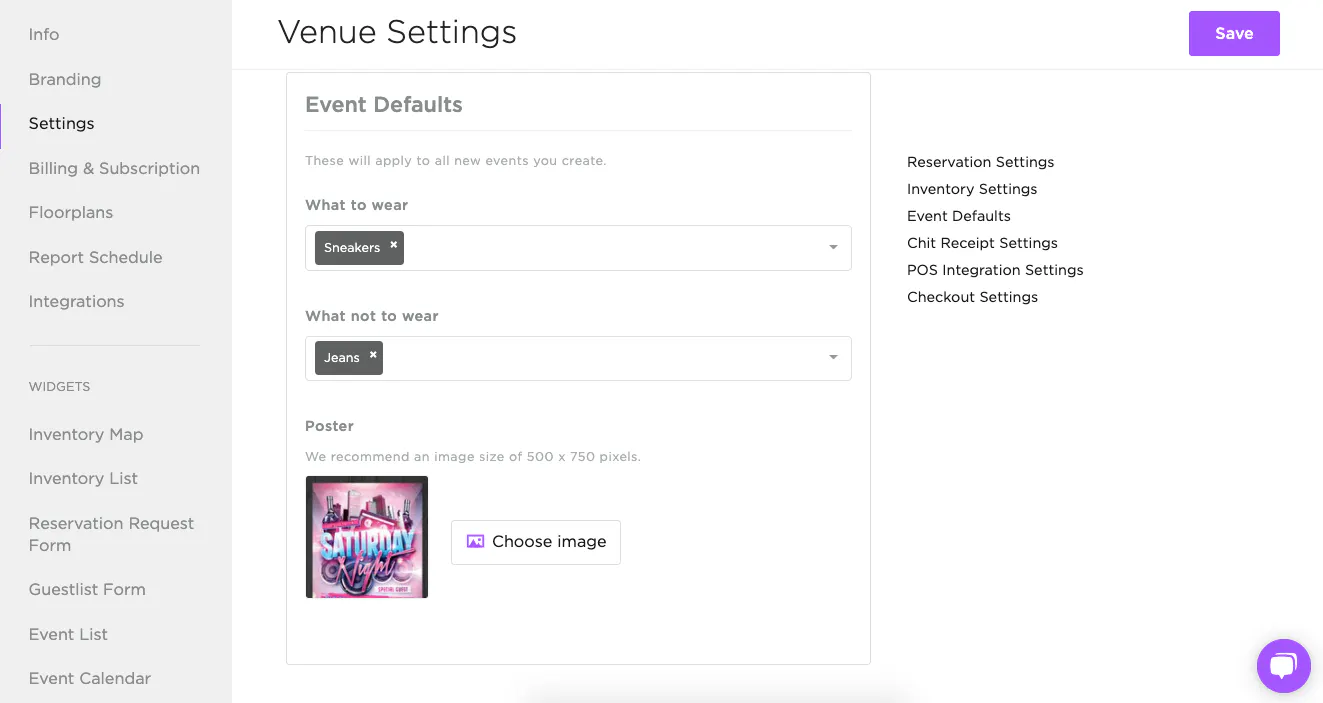Expand the What to wear dropdown
Viewport: 1323px width, 703px height.
[833, 248]
